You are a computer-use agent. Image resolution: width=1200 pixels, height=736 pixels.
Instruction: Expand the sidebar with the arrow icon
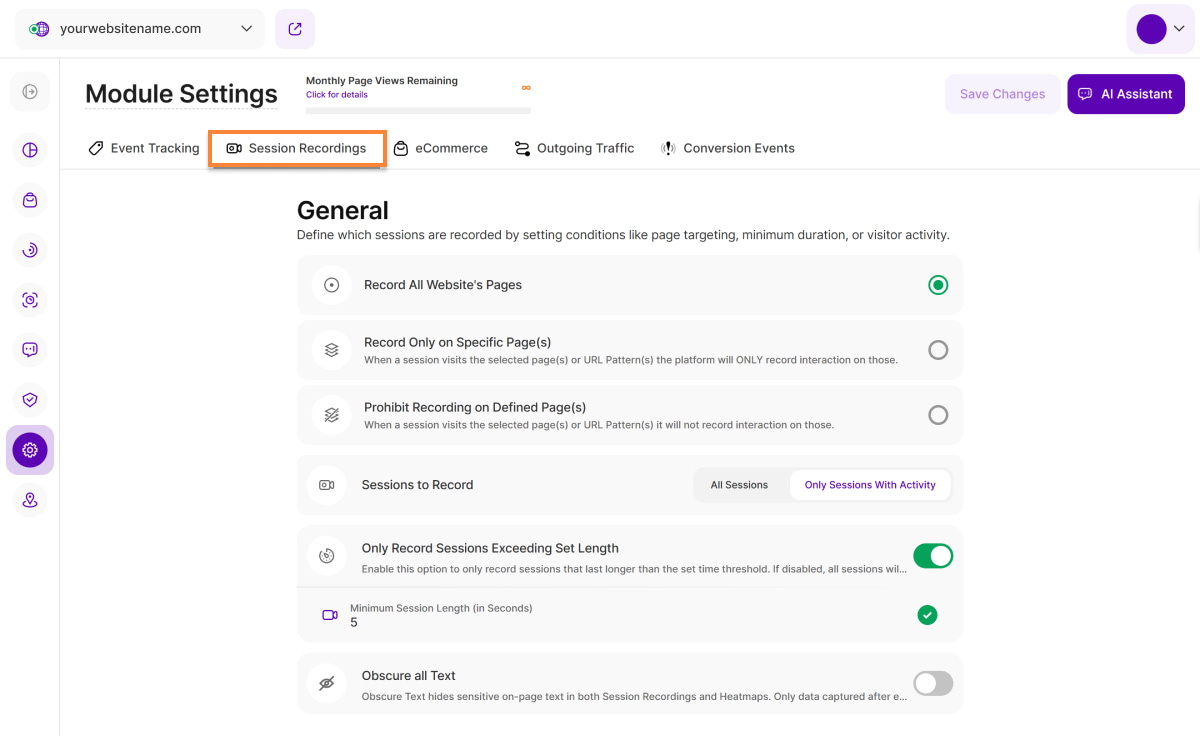click(x=30, y=92)
